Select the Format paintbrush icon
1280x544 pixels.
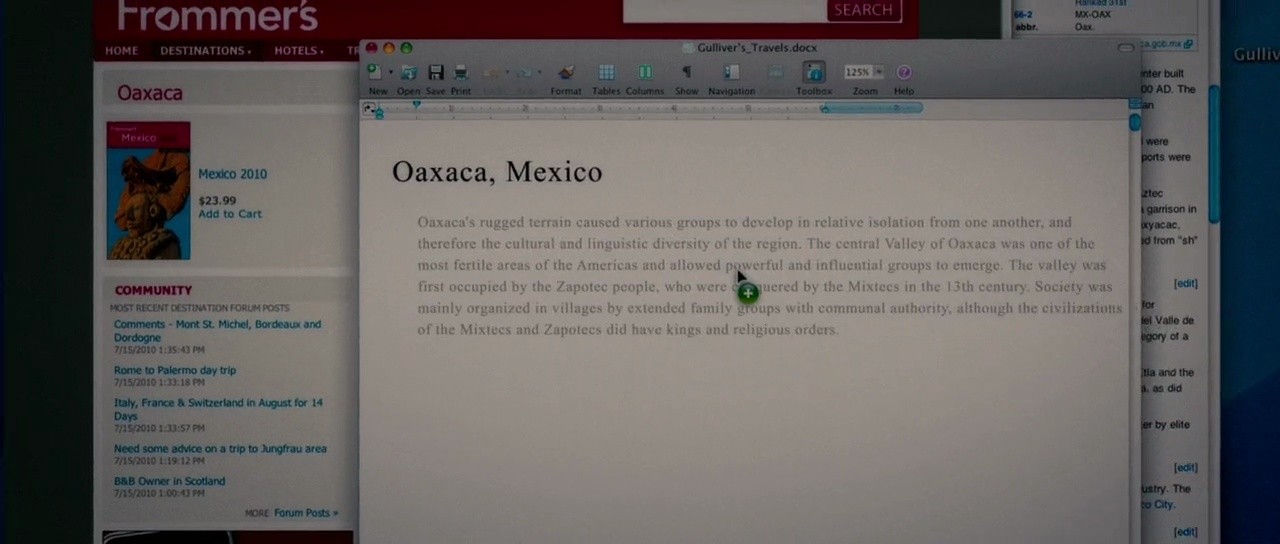point(566,72)
